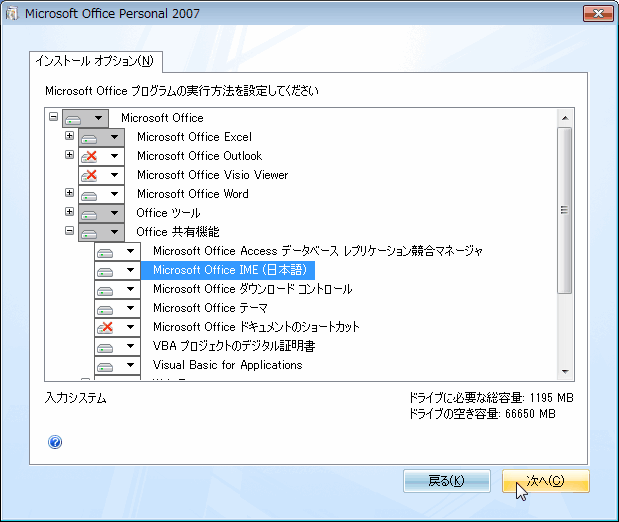619x522 pixels.
Task: Click the red X icon for ドキュメントのショートカット
Action: point(106,327)
